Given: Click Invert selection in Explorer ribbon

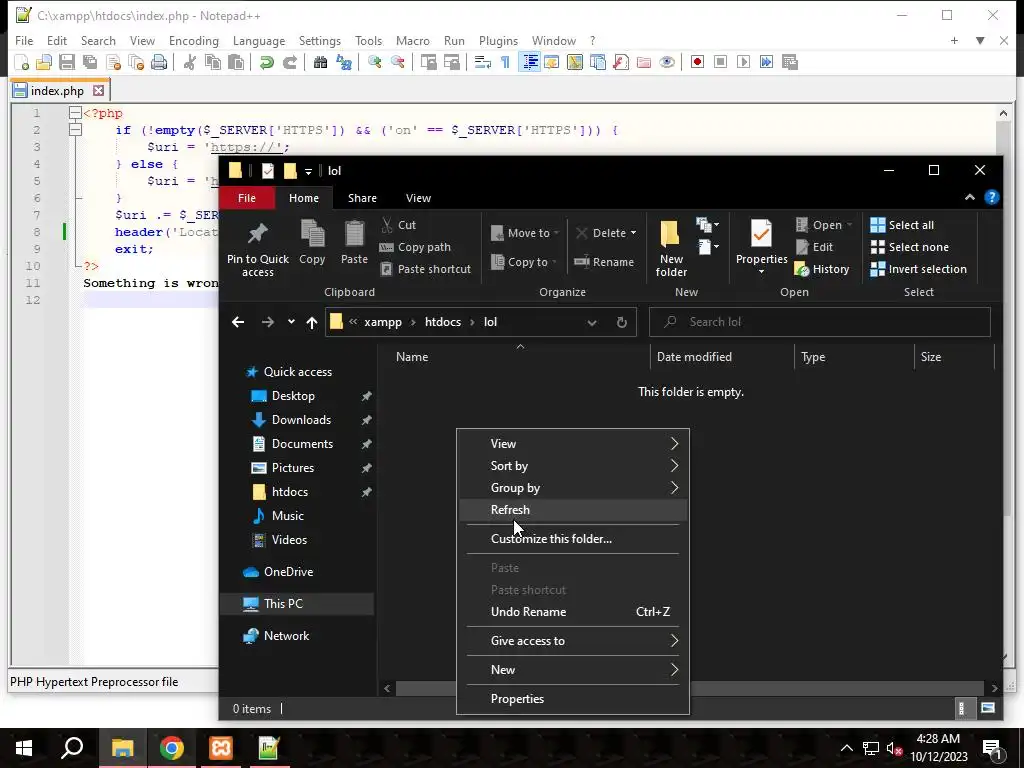Looking at the screenshot, I should point(918,269).
